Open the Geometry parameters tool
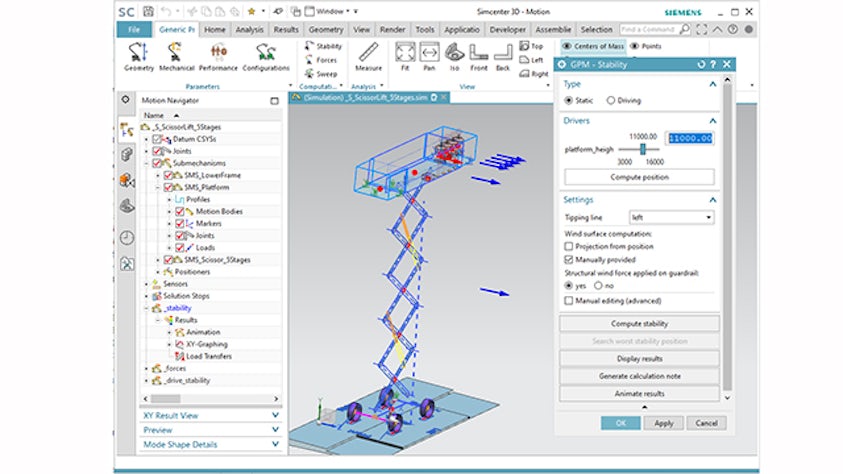843x474 pixels. 139,56
